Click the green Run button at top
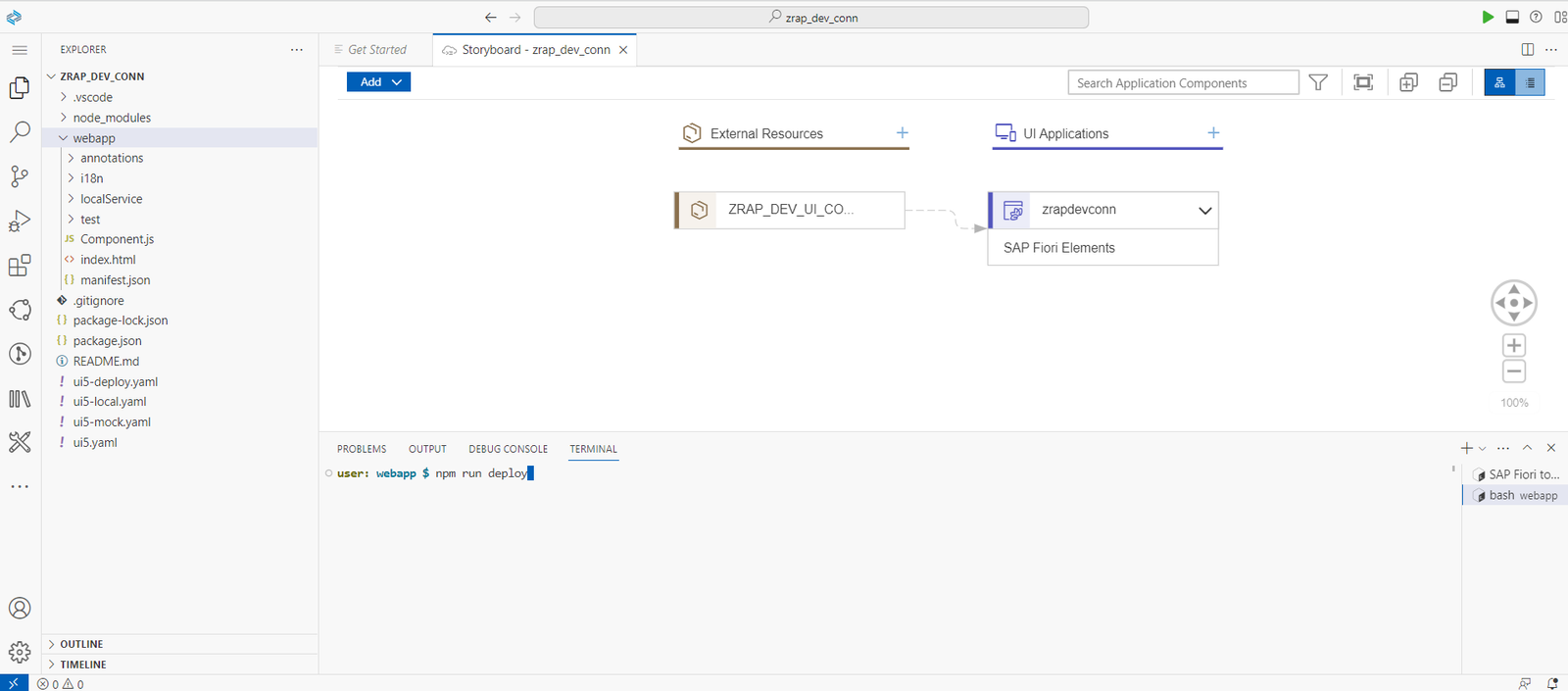 click(1488, 17)
